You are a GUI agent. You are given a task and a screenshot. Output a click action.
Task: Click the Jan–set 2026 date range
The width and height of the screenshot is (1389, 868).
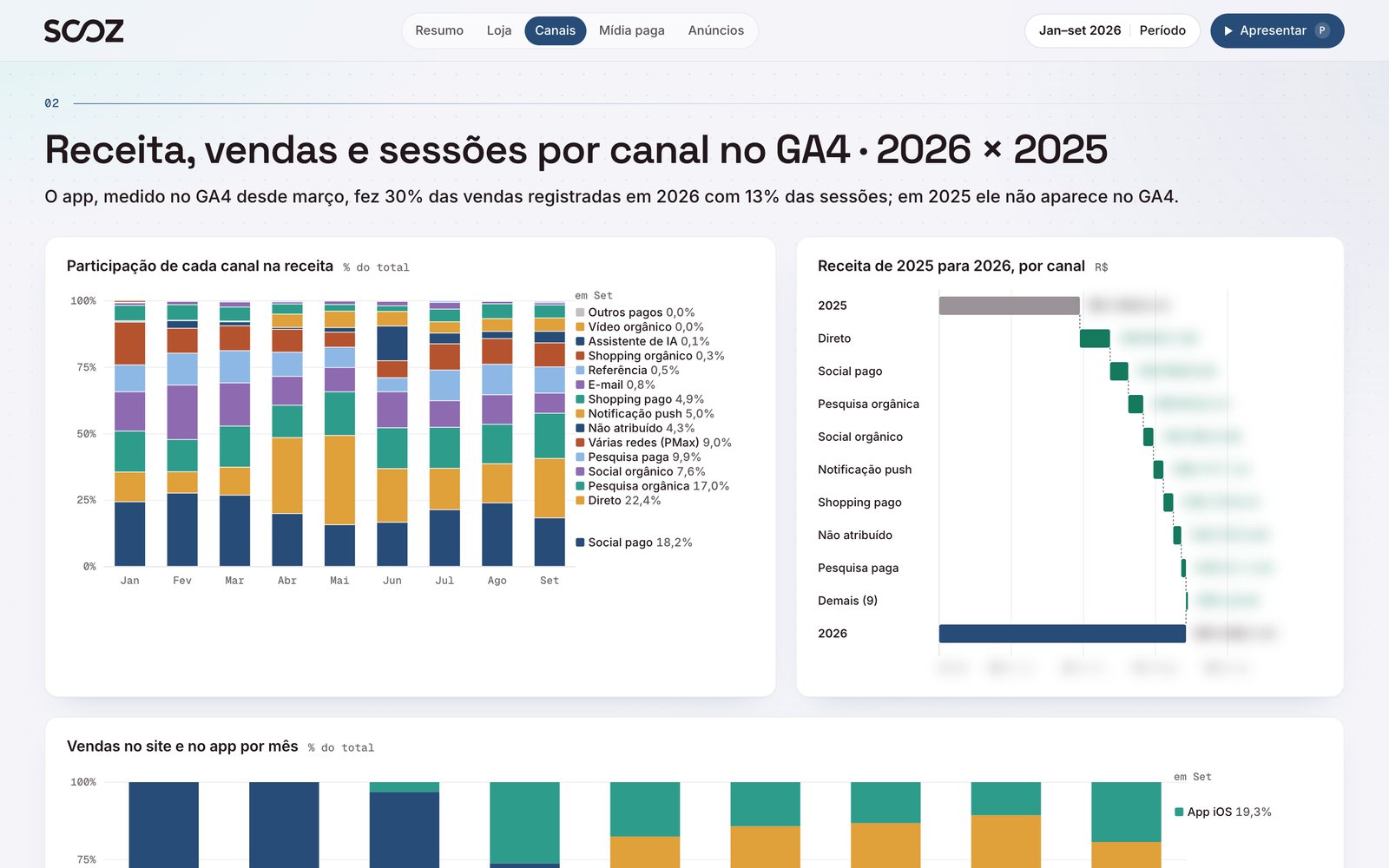tap(1080, 30)
